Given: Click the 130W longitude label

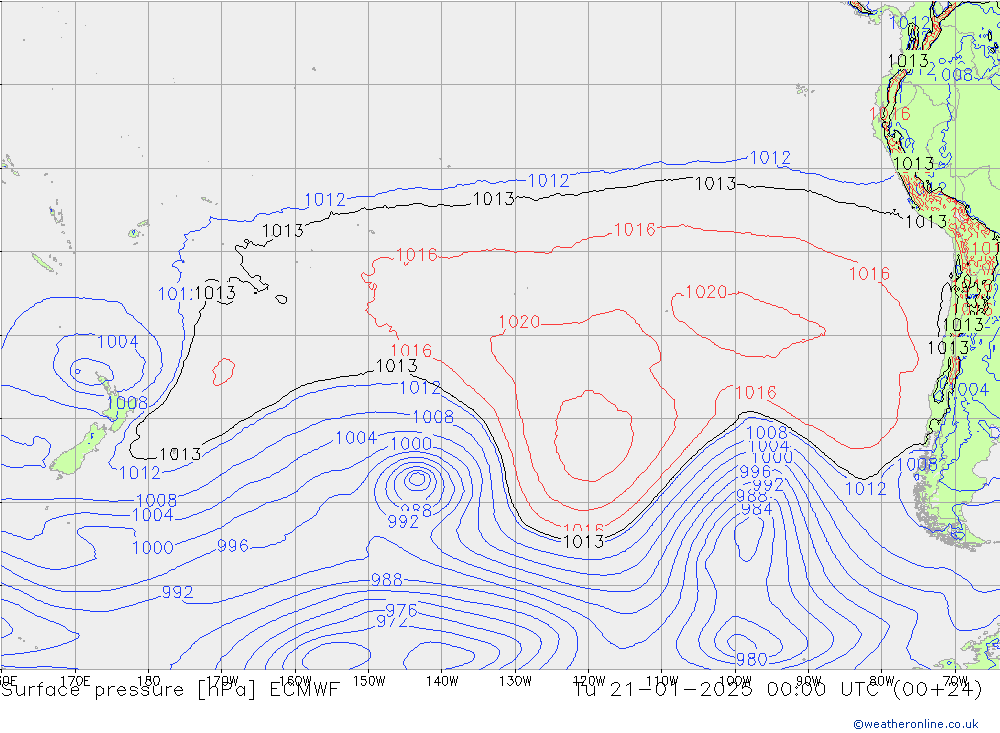Looking at the screenshot, I should pos(515,681).
